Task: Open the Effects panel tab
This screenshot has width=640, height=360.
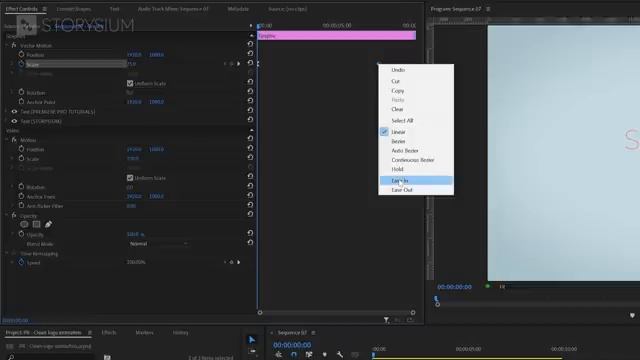Action: 109,333
